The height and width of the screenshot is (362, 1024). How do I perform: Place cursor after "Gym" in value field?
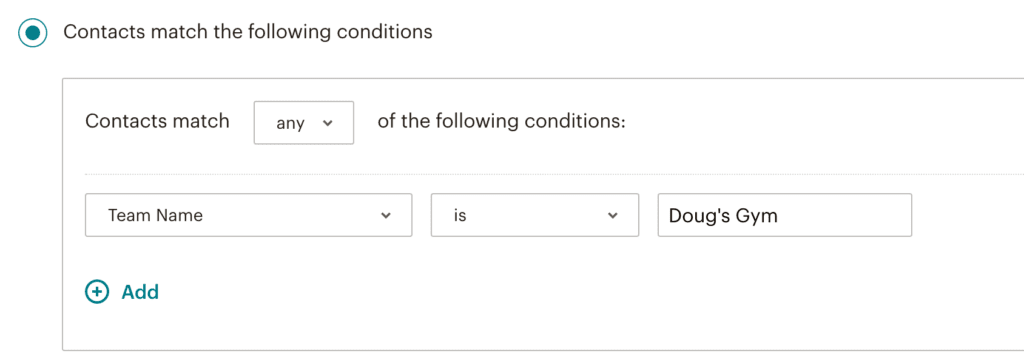tap(780, 216)
